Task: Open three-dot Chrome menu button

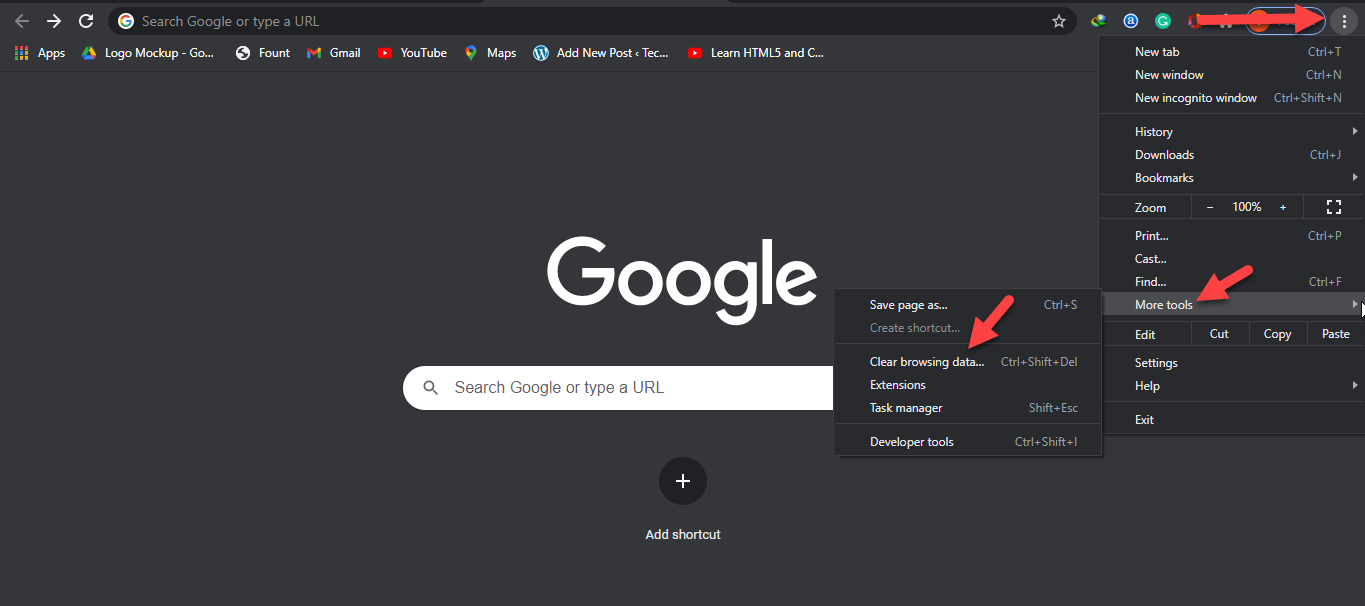Action: click(x=1344, y=21)
